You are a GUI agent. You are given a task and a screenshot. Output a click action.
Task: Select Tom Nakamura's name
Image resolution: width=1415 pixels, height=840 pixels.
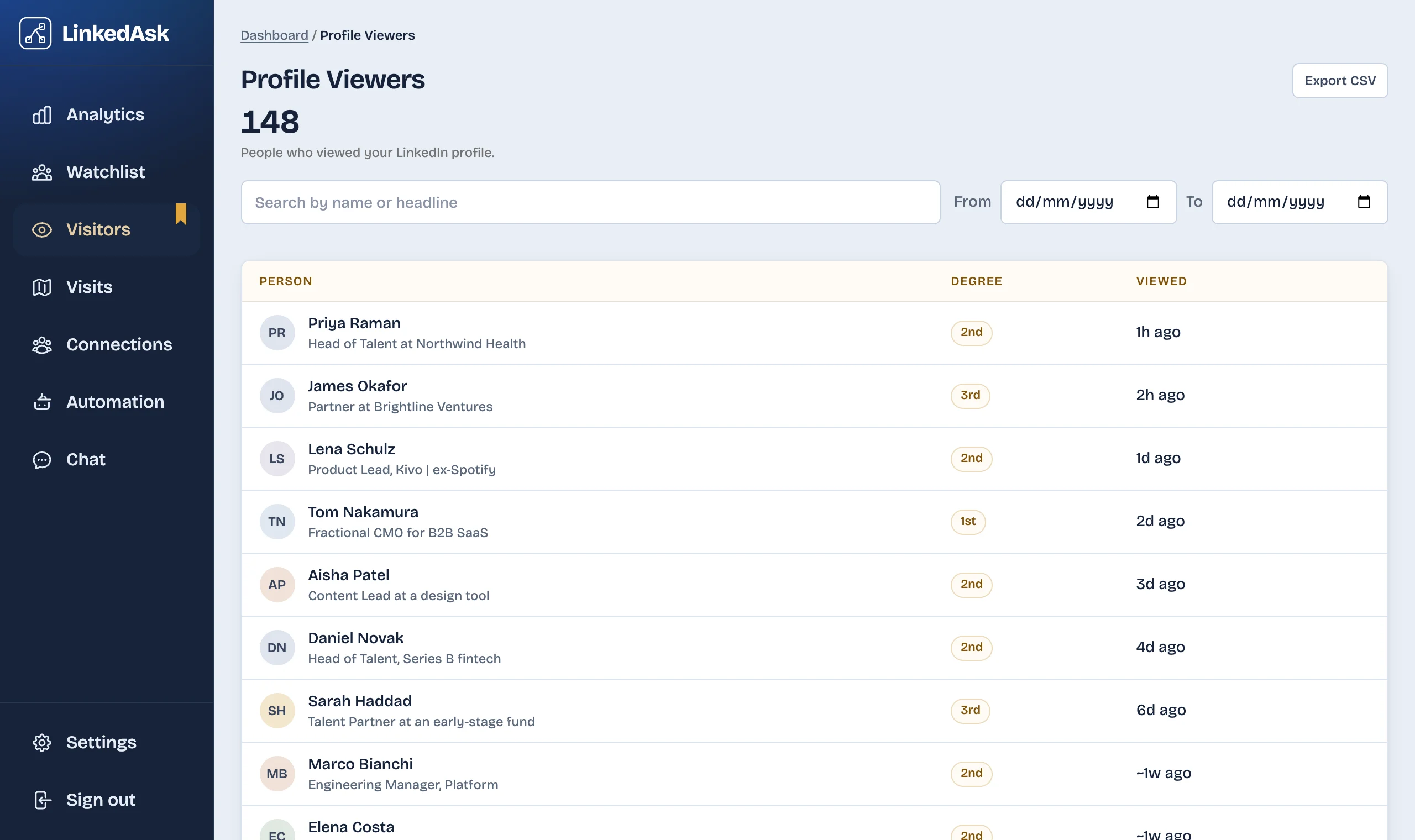[363, 512]
